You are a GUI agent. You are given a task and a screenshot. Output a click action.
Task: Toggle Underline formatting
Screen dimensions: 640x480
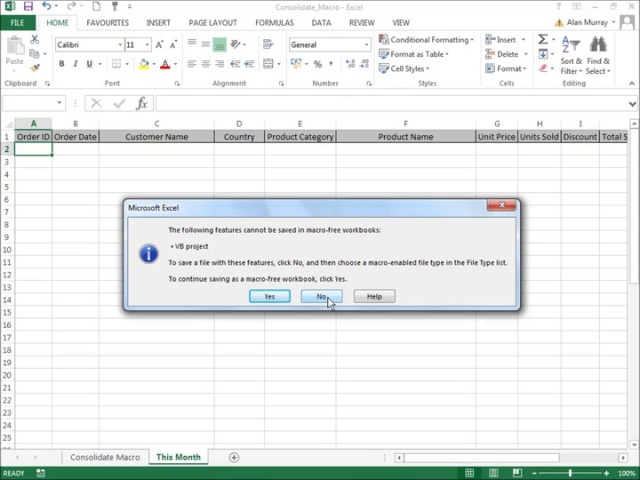[x=89, y=64]
